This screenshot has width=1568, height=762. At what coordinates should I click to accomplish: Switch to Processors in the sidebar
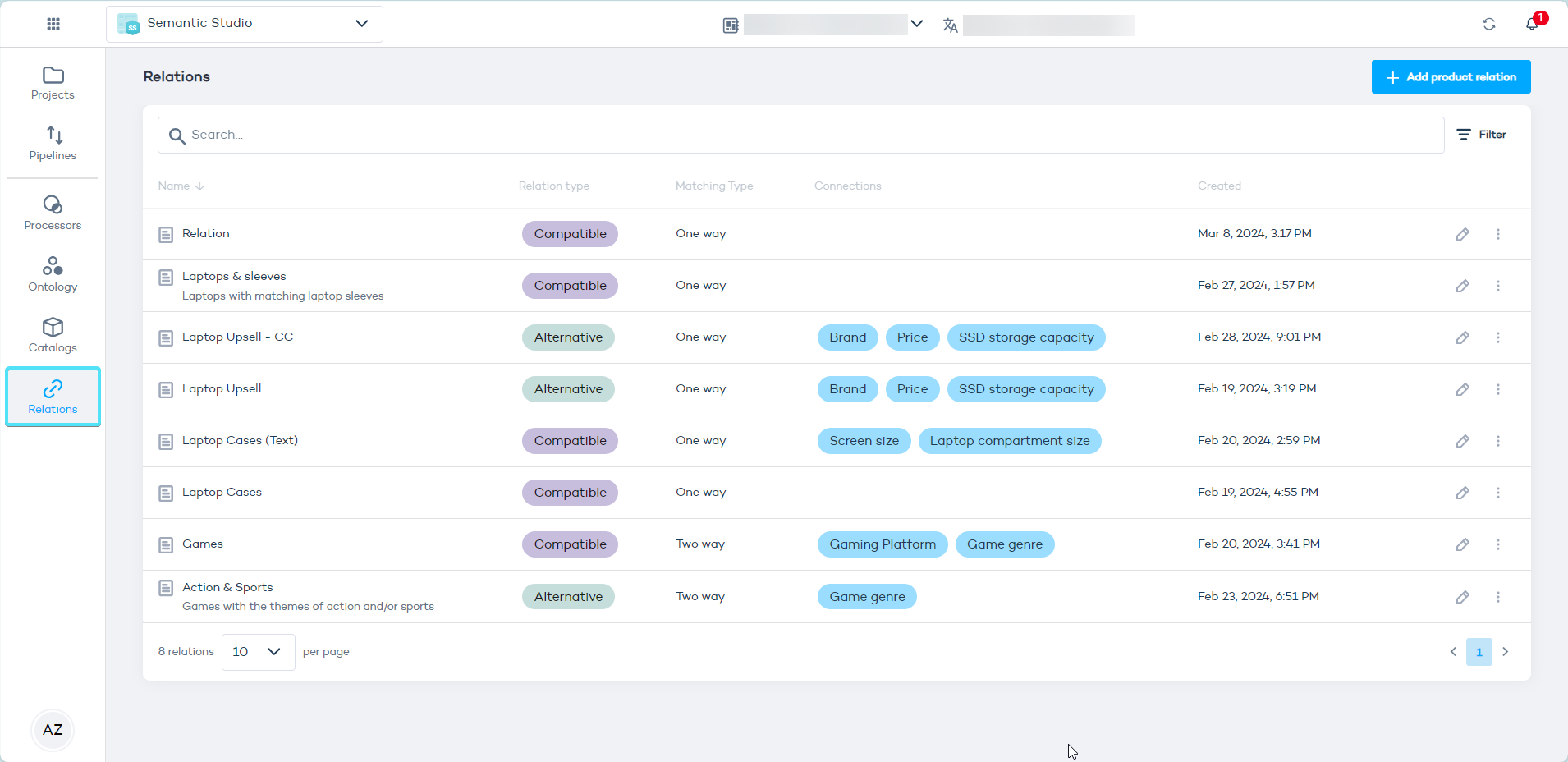pyautogui.click(x=53, y=213)
